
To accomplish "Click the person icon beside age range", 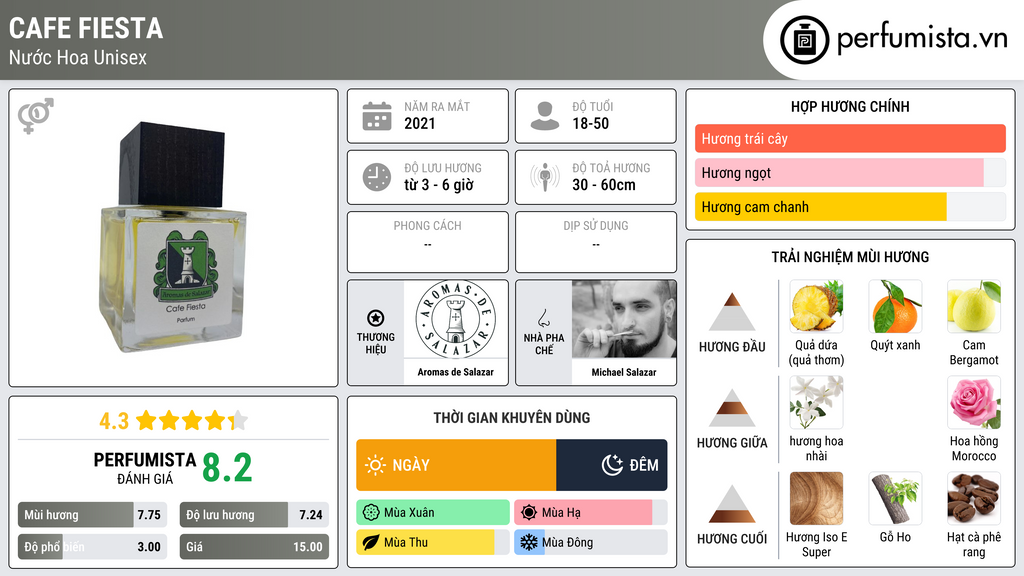I will [545, 116].
